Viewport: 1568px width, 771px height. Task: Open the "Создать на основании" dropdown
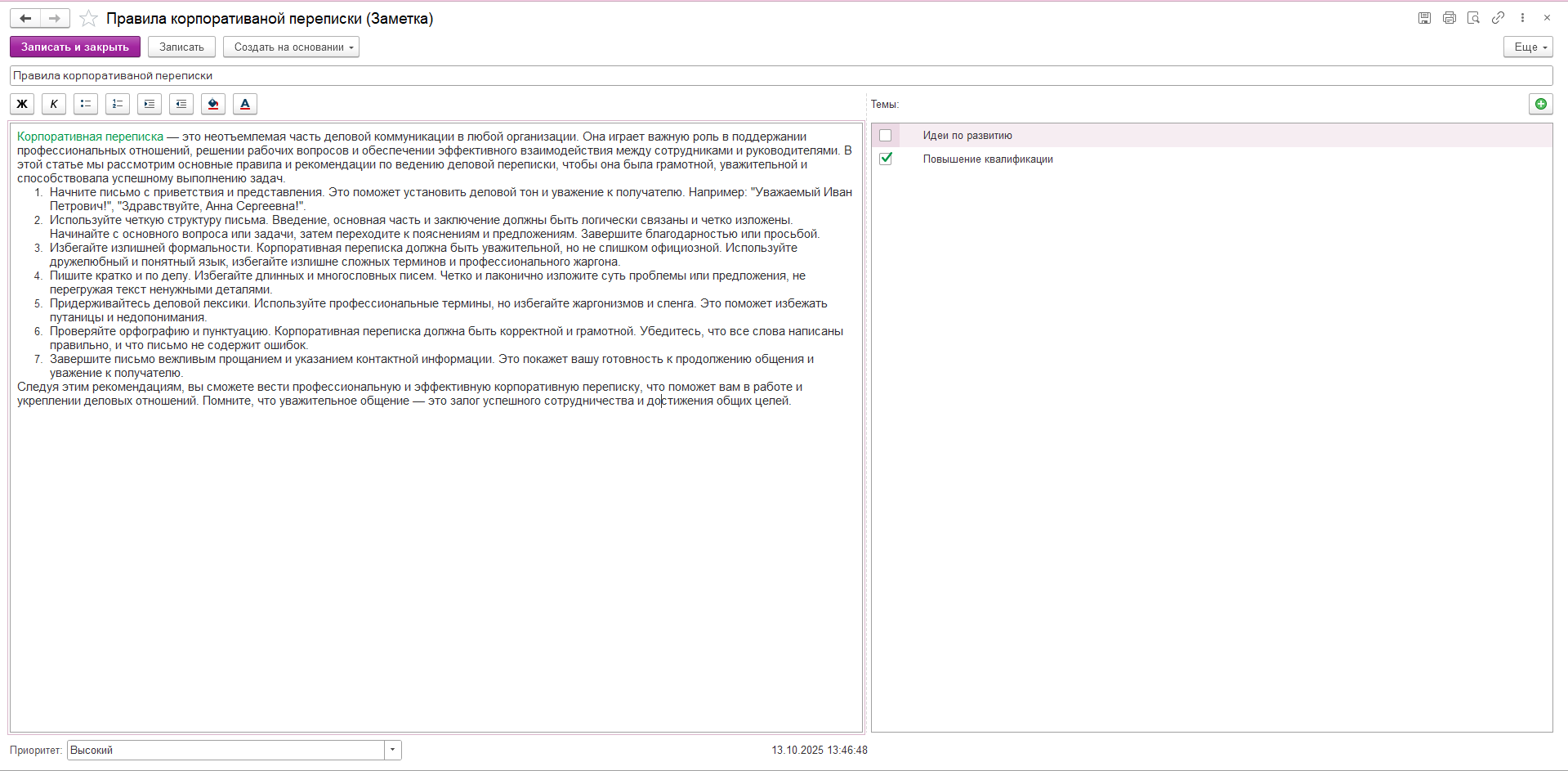pyautogui.click(x=291, y=47)
